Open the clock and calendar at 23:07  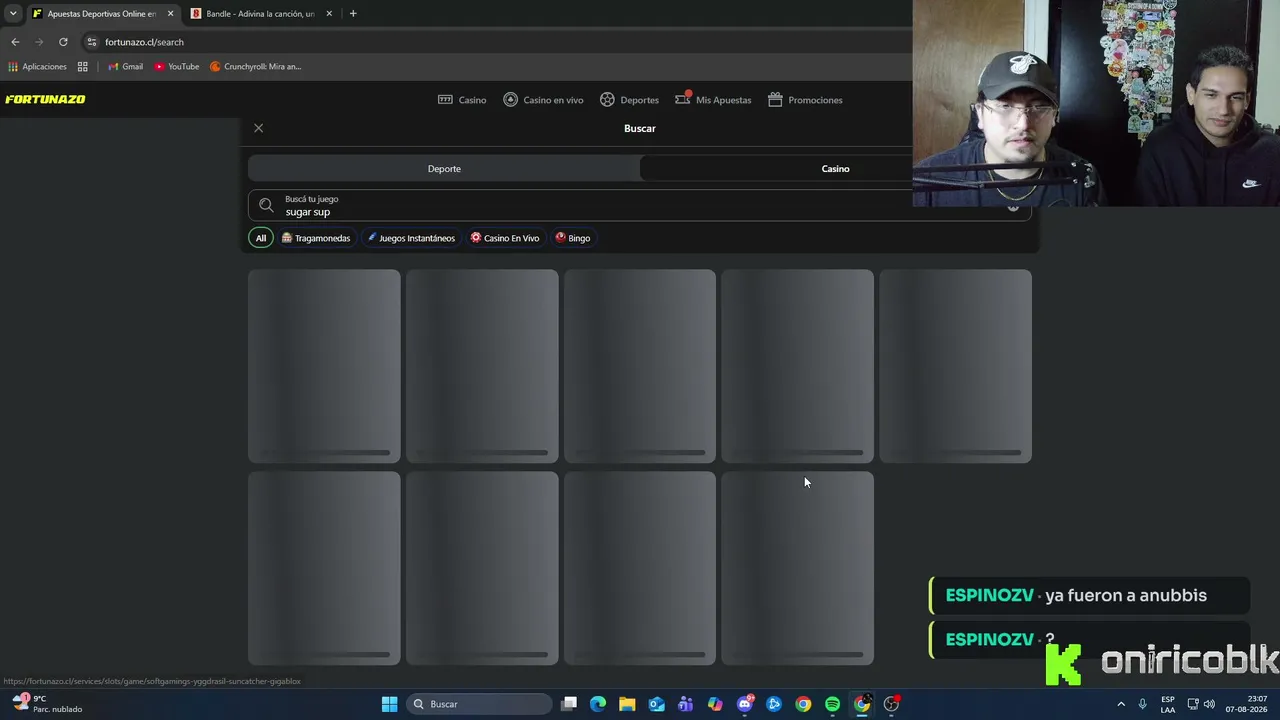(x=1247, y=704)
